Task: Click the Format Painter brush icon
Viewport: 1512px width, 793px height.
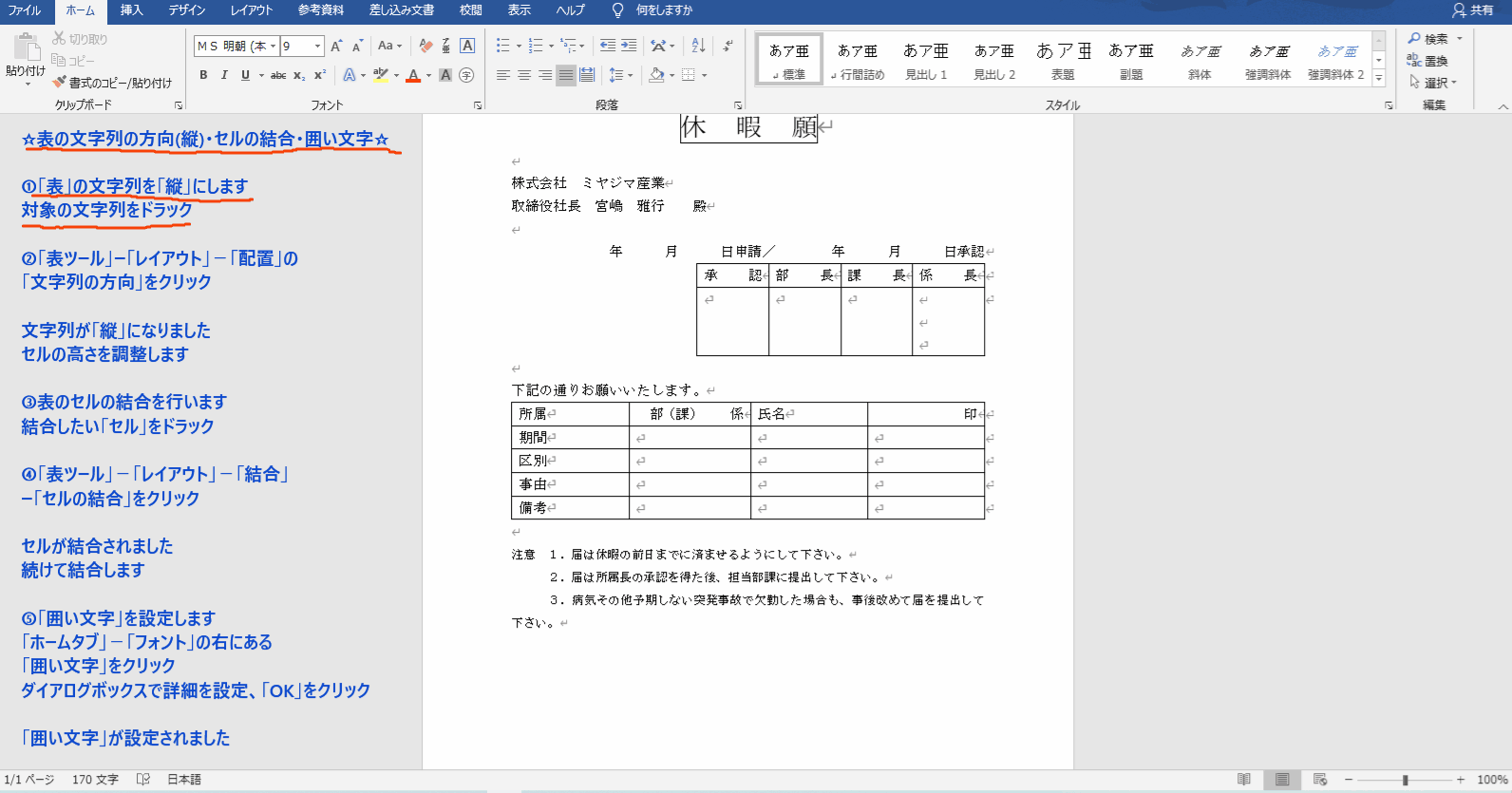Action: tap(60, 83)
